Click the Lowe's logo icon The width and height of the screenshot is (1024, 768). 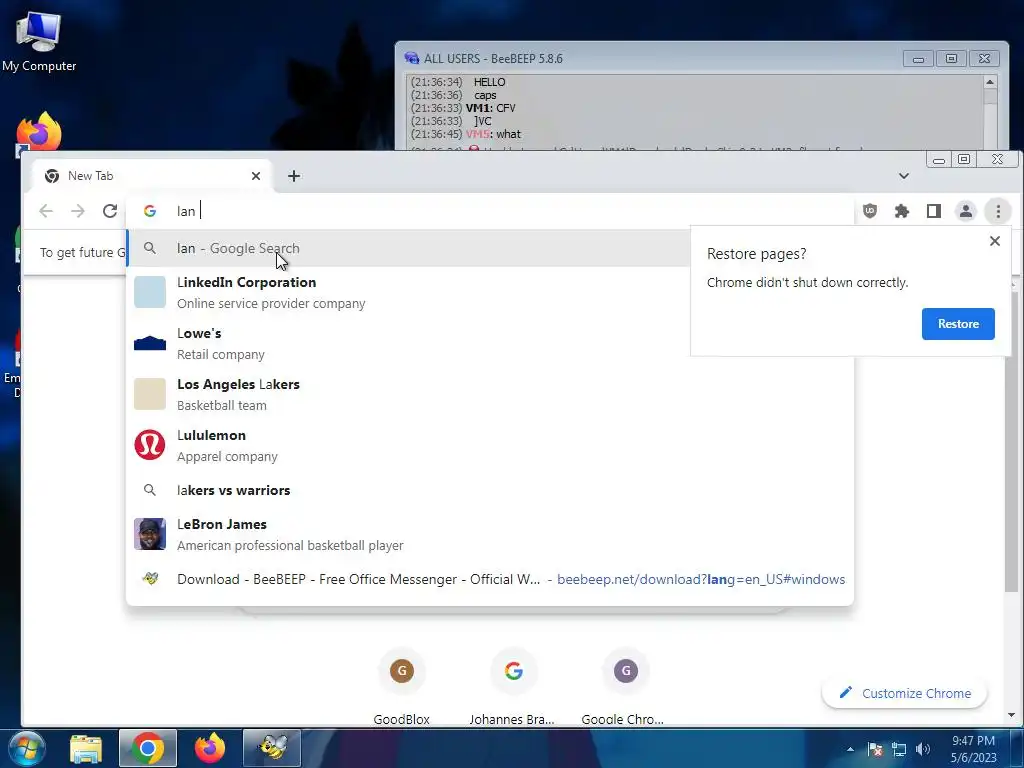(x=150, y=344)
